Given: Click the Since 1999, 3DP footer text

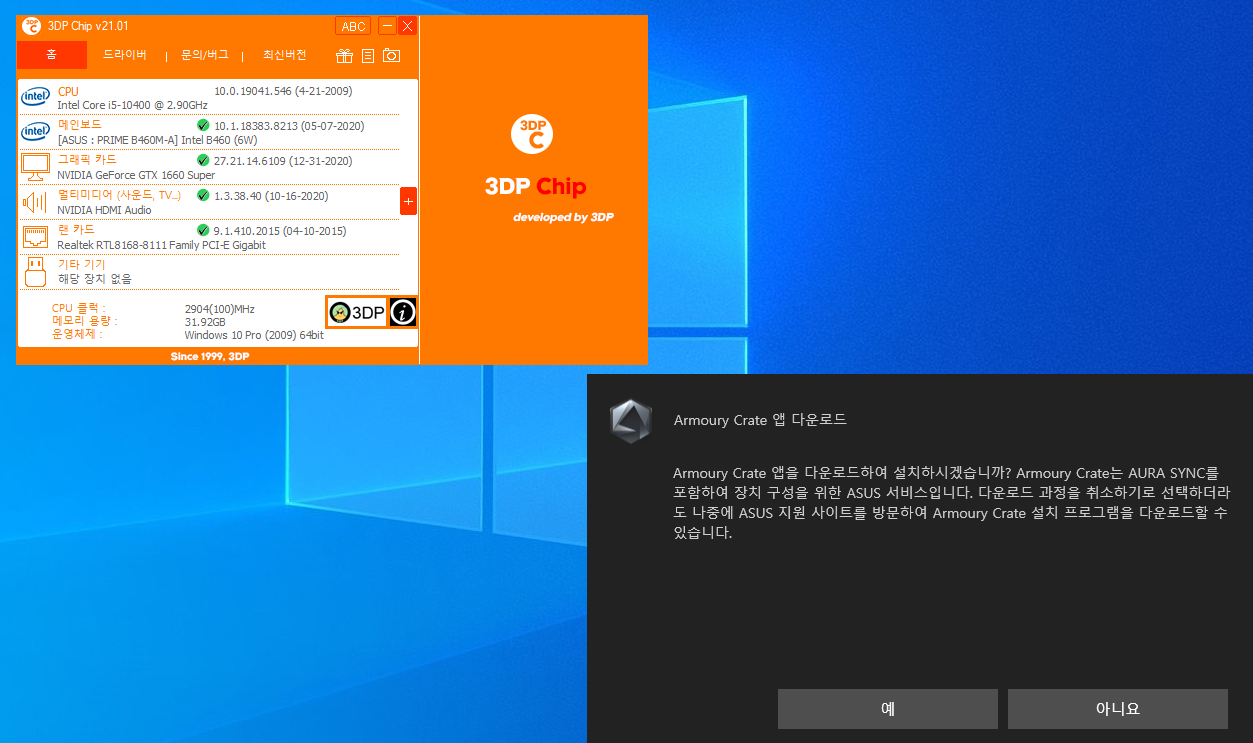Looking at the screenshot, I should (210, 356).
